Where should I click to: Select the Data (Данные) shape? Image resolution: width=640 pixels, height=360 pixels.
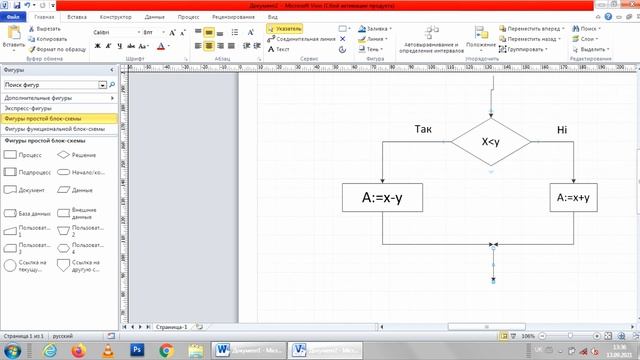pyautogui.click(x=75, y=190)
